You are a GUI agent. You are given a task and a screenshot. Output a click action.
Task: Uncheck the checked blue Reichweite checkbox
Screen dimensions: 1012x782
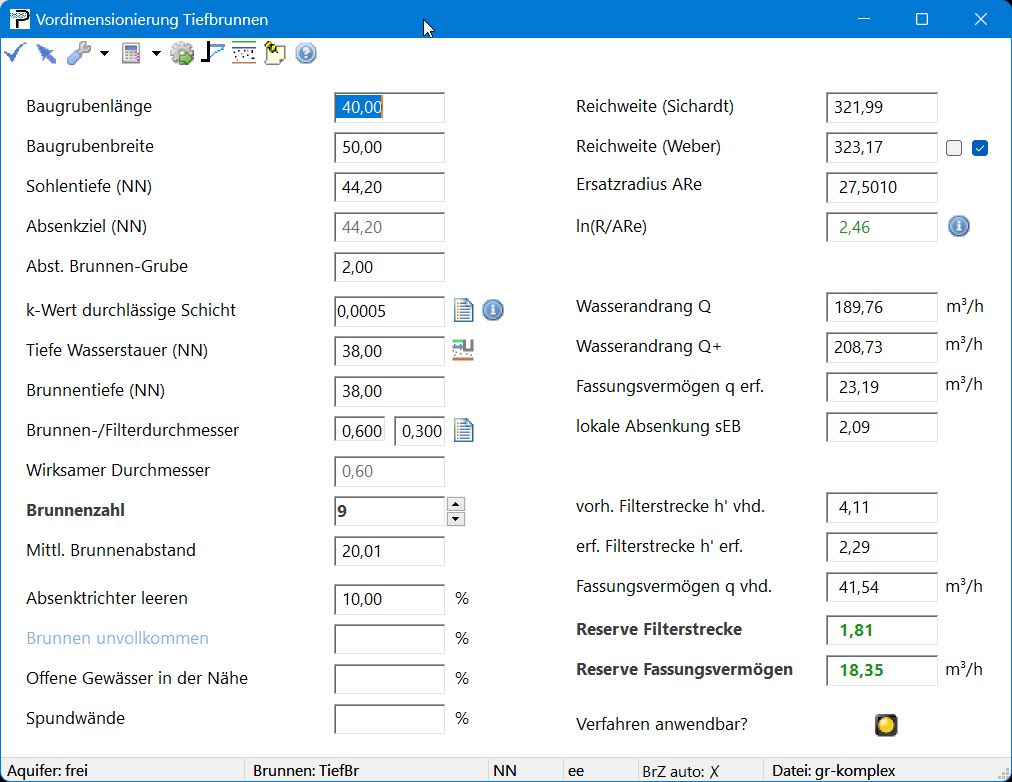(980, 148)
